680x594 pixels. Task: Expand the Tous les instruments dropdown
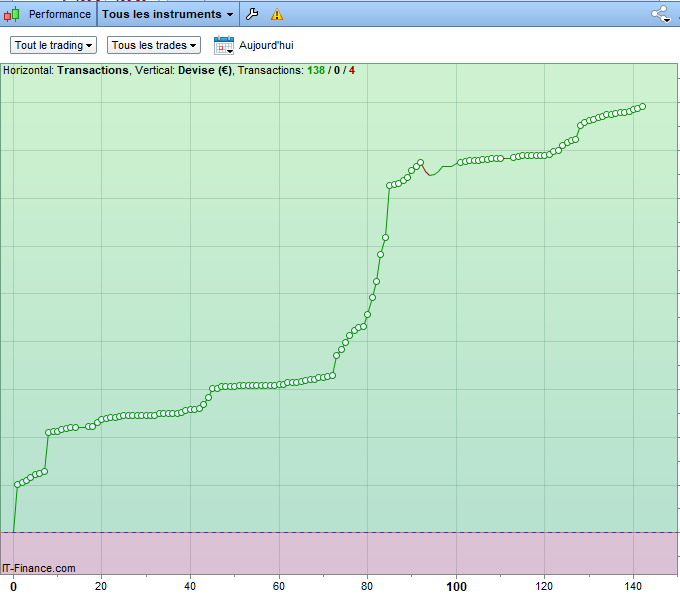pyautogui.click(x=168, y=14)
